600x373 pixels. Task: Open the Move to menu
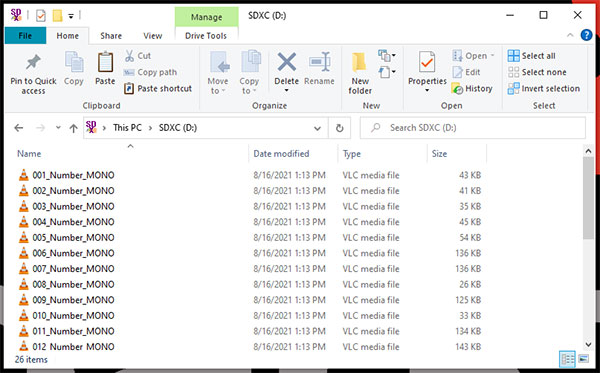click(218, 73)
